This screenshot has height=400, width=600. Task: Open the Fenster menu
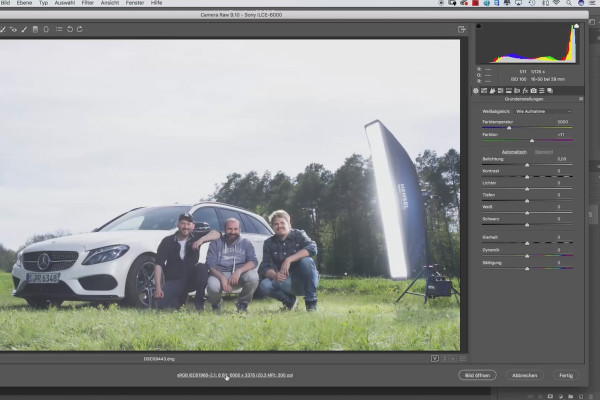pyautogui.click(x=135, y=3)
